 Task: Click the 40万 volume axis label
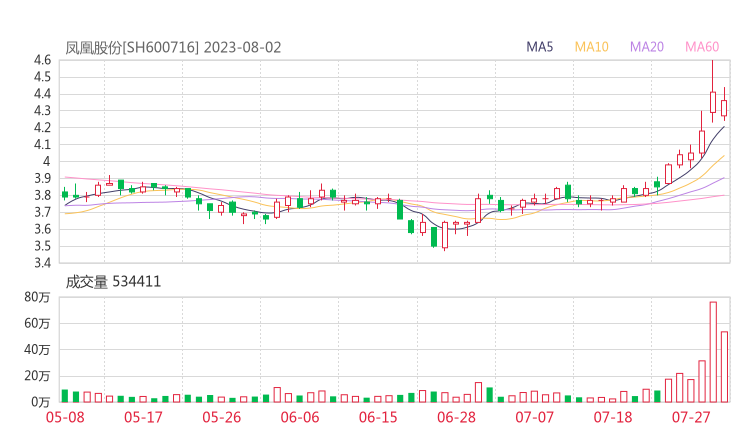coord(37,350)
